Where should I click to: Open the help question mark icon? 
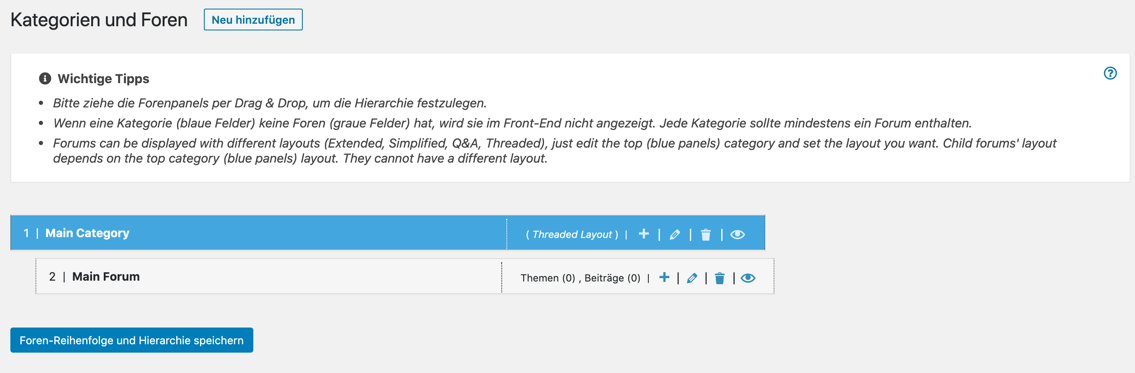click(1110, 73)
